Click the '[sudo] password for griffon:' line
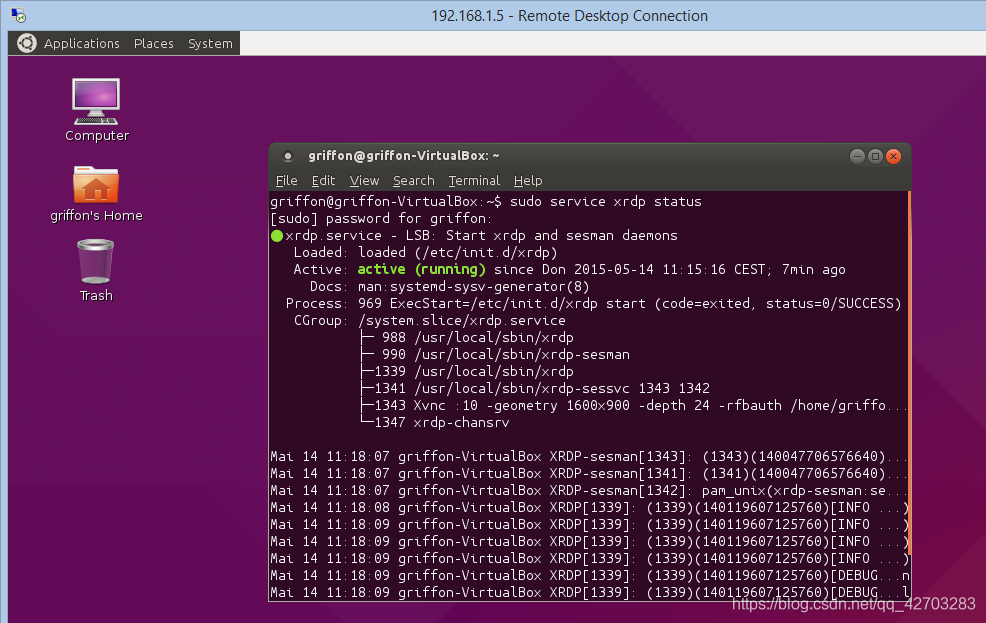 [x=381, y=218]
